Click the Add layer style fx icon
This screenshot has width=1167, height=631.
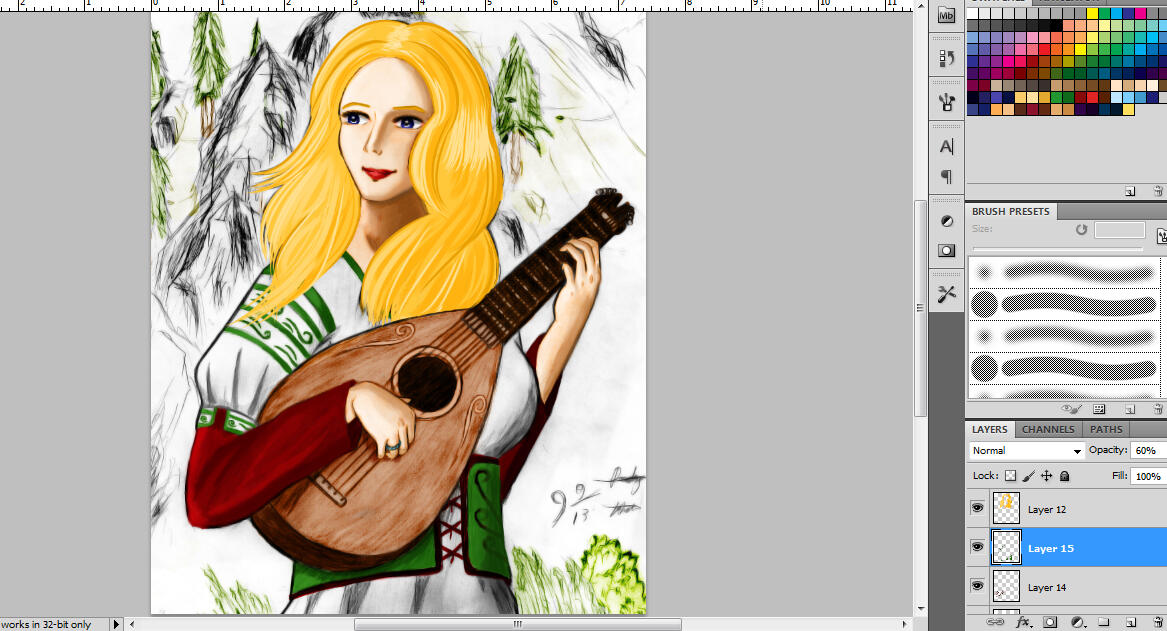pos(1022,622)
